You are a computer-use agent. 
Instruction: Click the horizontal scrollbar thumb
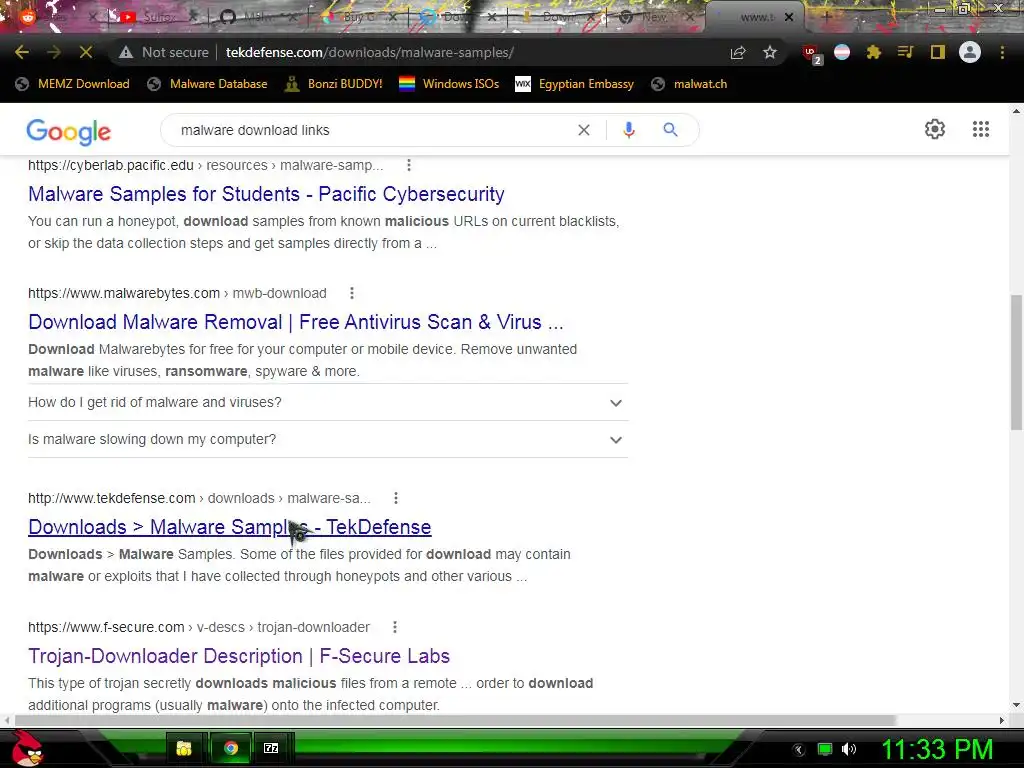click(455, 720)
